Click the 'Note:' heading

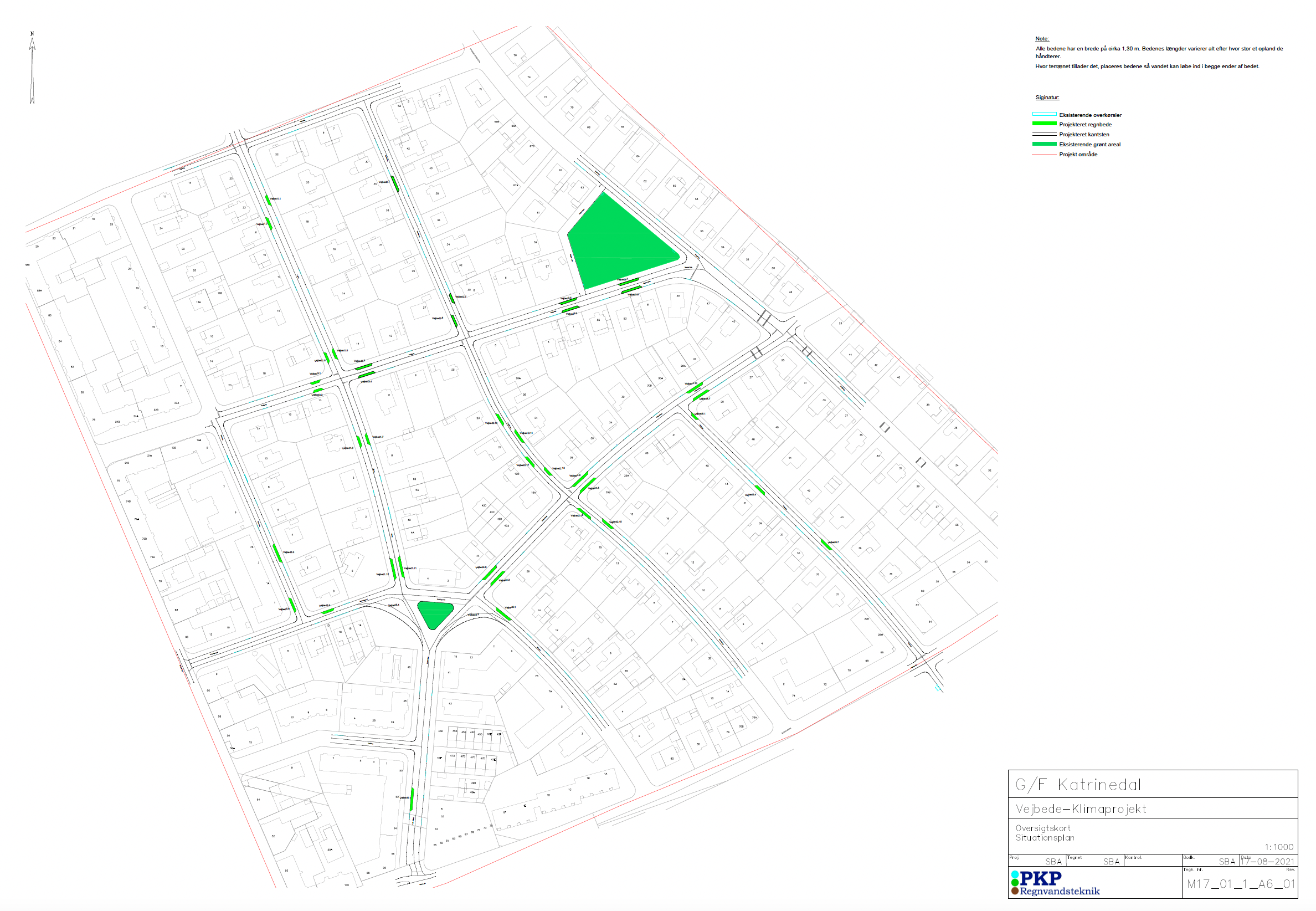pos(1042,39)
